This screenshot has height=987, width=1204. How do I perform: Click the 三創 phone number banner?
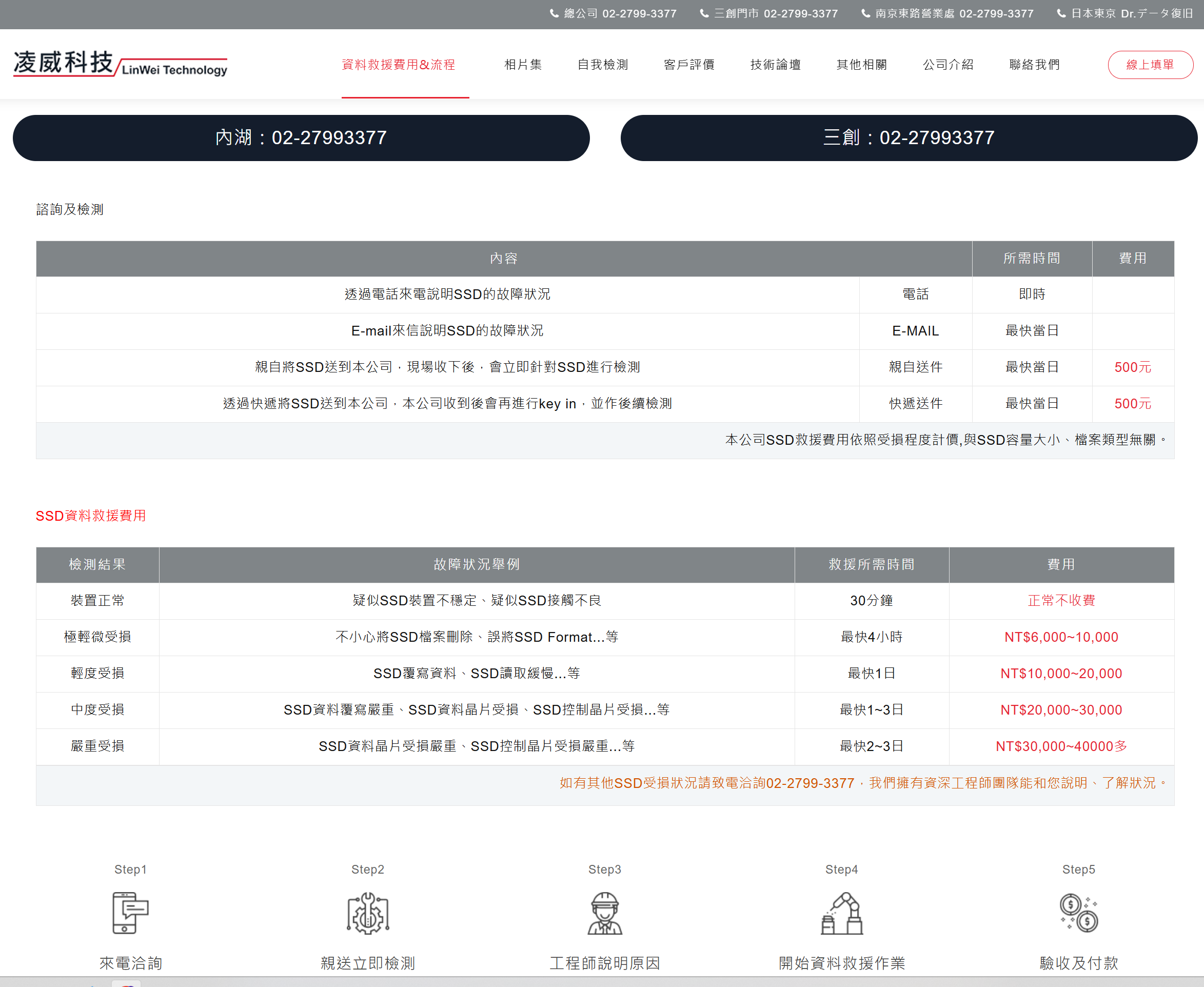(x=909, y=137)
